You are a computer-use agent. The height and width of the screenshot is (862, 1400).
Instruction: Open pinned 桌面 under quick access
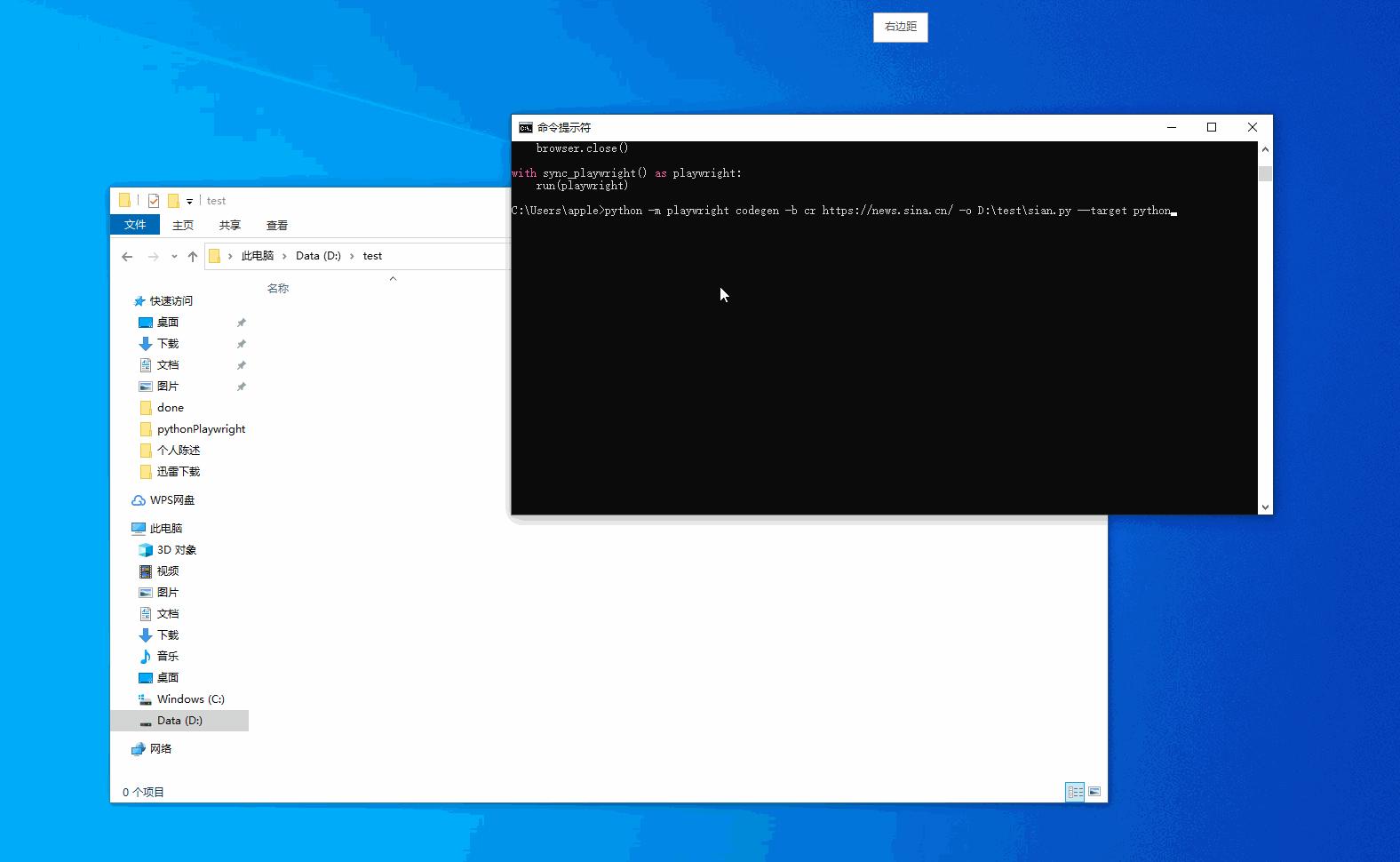(x=168, y=323)
